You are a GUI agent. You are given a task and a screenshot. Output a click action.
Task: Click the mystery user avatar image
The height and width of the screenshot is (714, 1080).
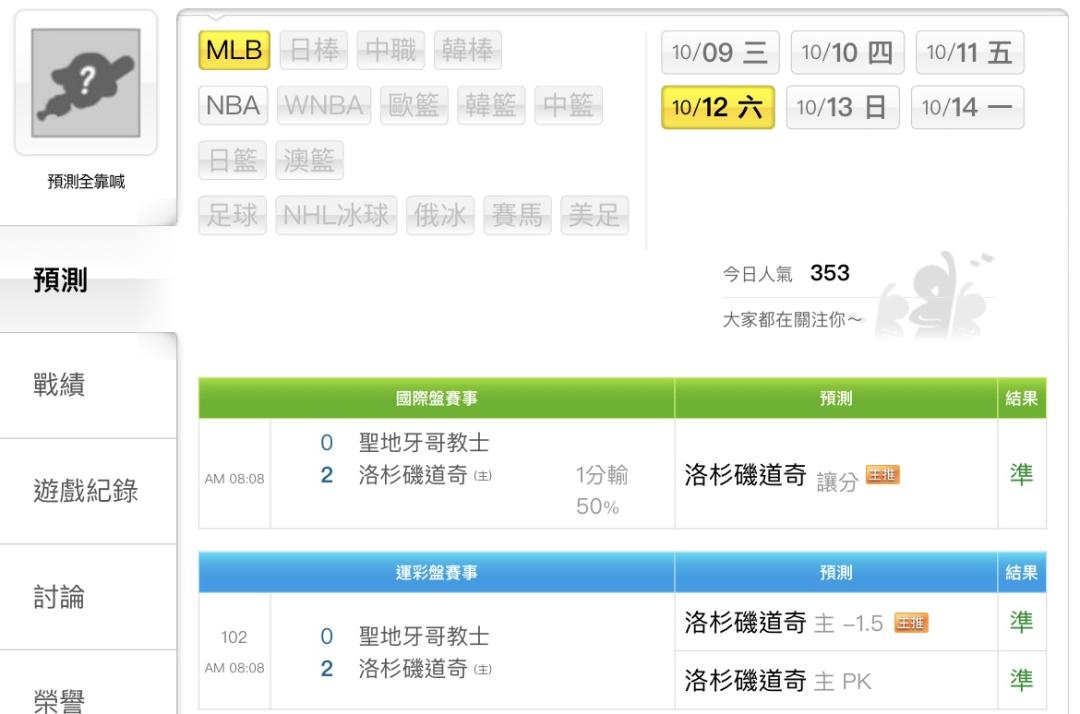pos(86,82)
